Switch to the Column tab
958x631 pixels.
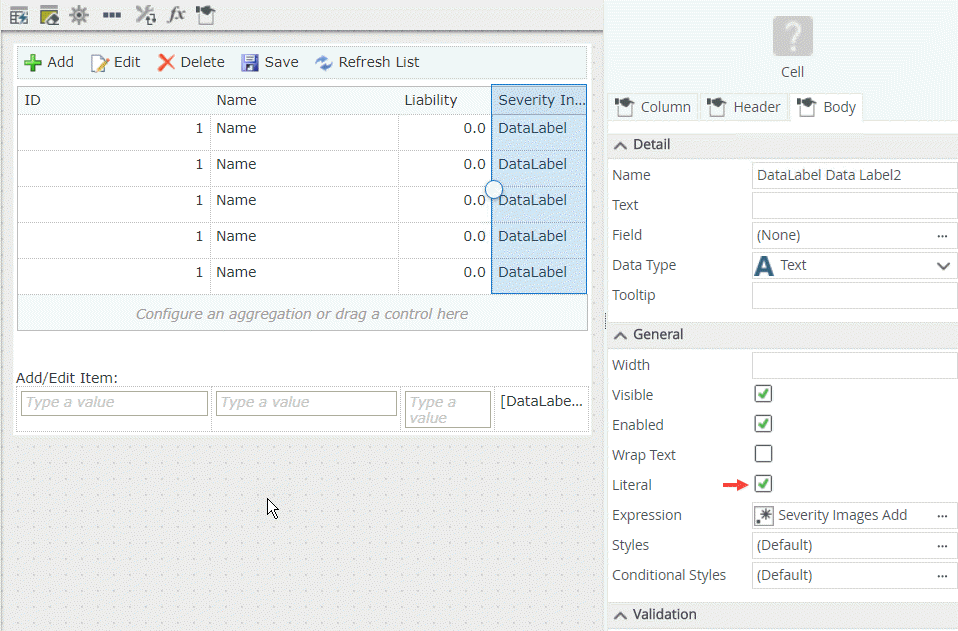(653, 107)
